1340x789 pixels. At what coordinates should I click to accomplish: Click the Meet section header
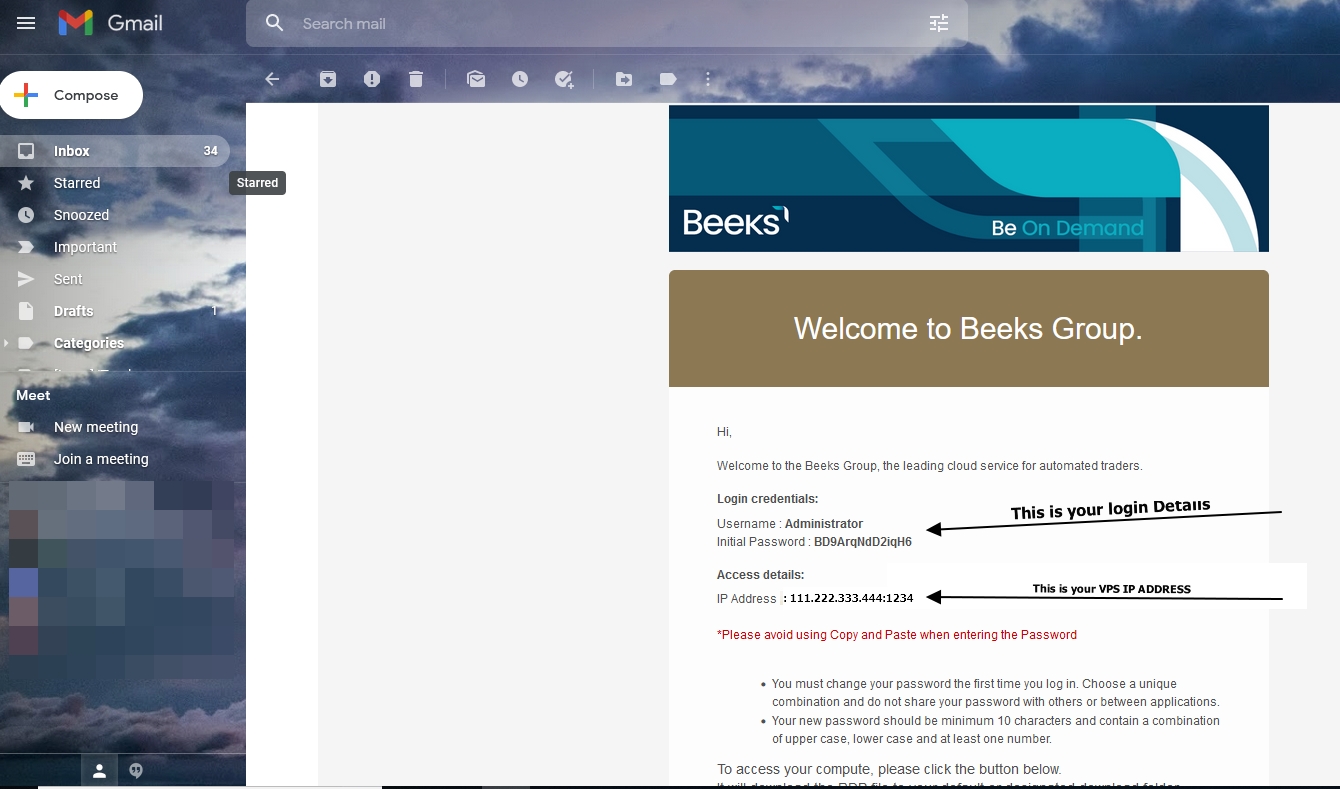point(33,395)
